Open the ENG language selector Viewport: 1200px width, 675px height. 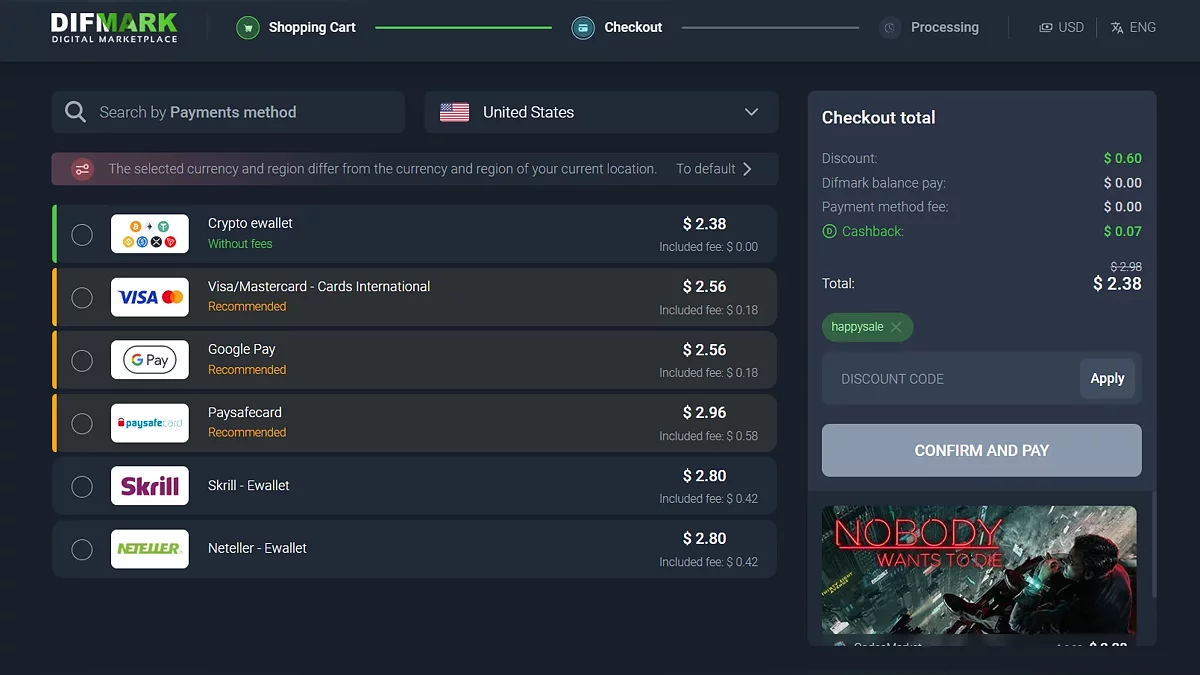[1133, 28]
